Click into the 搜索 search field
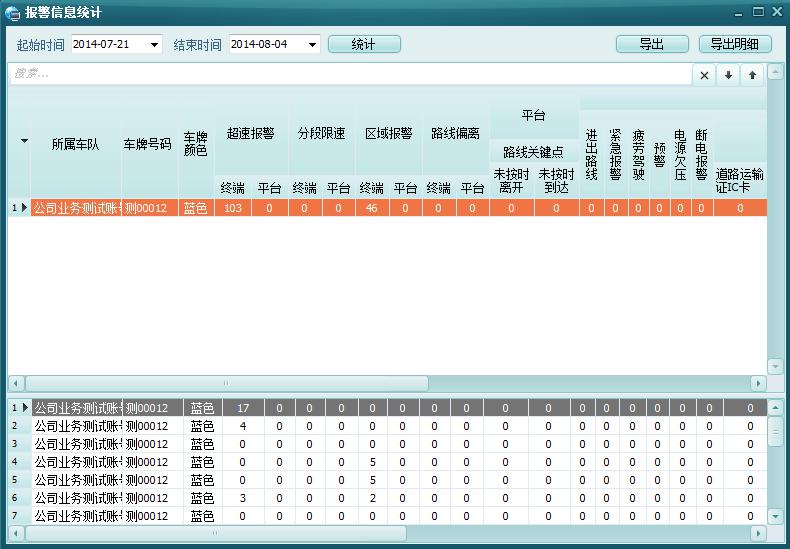This screenshot has width=790, height=549. [350, 75]
